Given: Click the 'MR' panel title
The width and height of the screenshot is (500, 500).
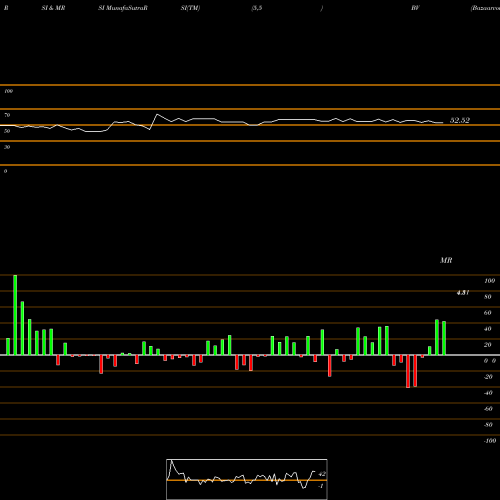Looking at the screenshot, I should (446, 260).
